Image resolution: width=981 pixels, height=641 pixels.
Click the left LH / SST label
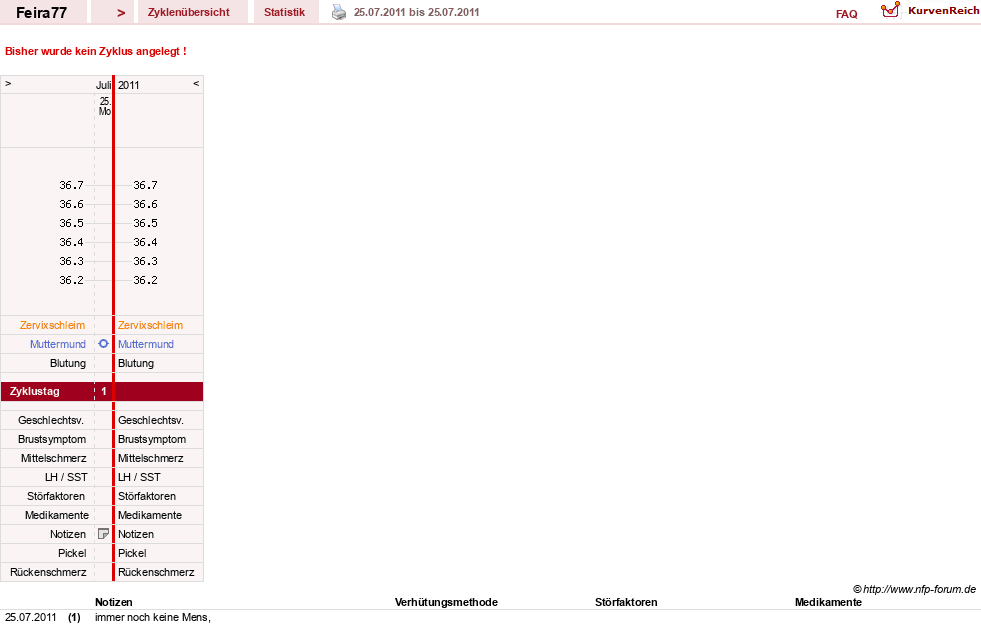click(x=66, y=477)
